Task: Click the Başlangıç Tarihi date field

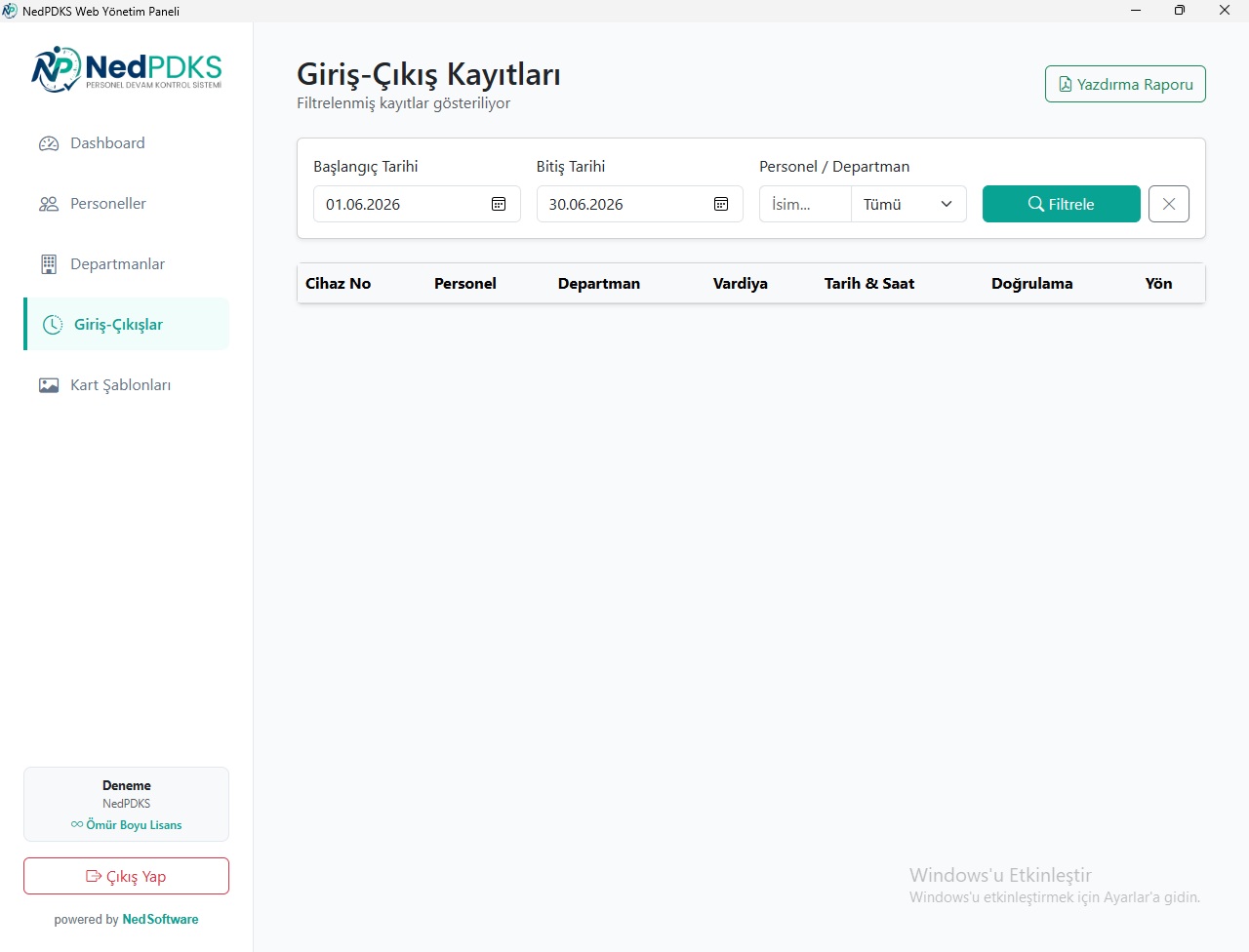Action: [417, 204]
